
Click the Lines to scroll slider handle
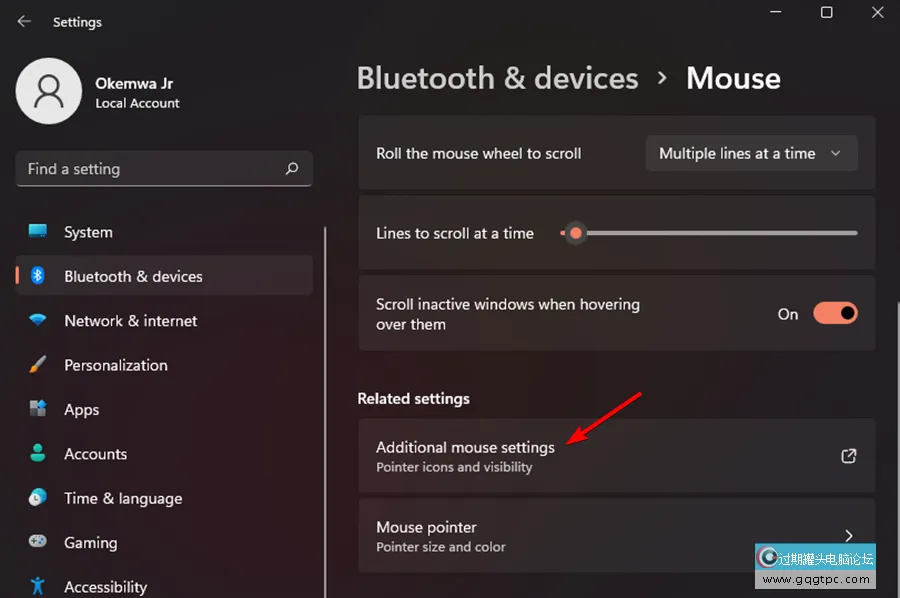pyautogui.click(x=576, y=234)
